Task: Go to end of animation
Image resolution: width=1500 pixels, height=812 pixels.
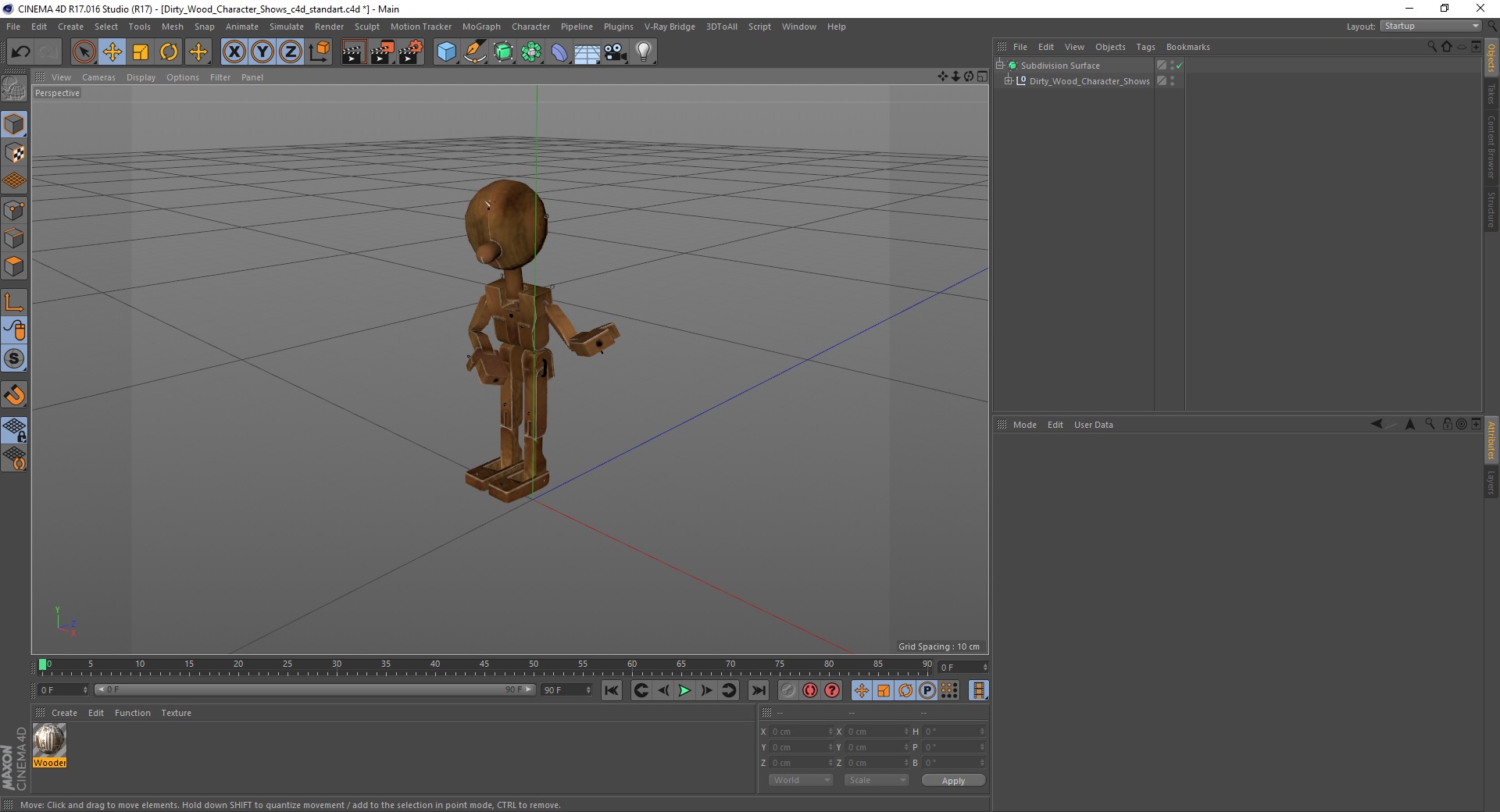Action: click(x=758, y=690)
